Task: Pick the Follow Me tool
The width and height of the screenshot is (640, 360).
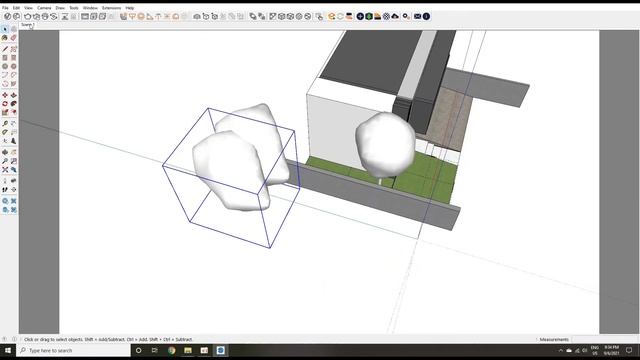Action: point(13,104)
